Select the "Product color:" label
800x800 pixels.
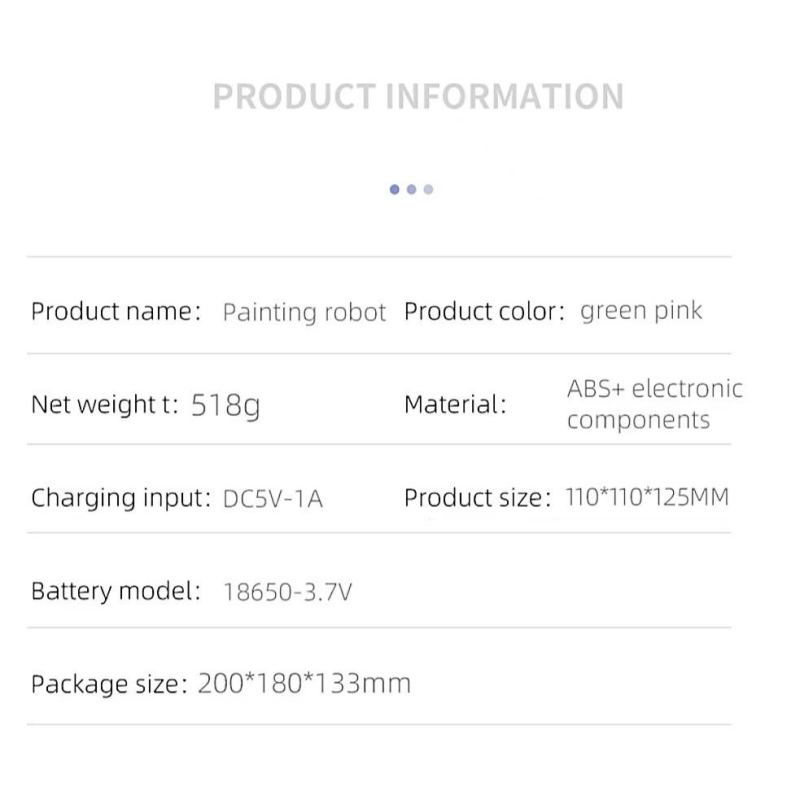click(485, 311)
